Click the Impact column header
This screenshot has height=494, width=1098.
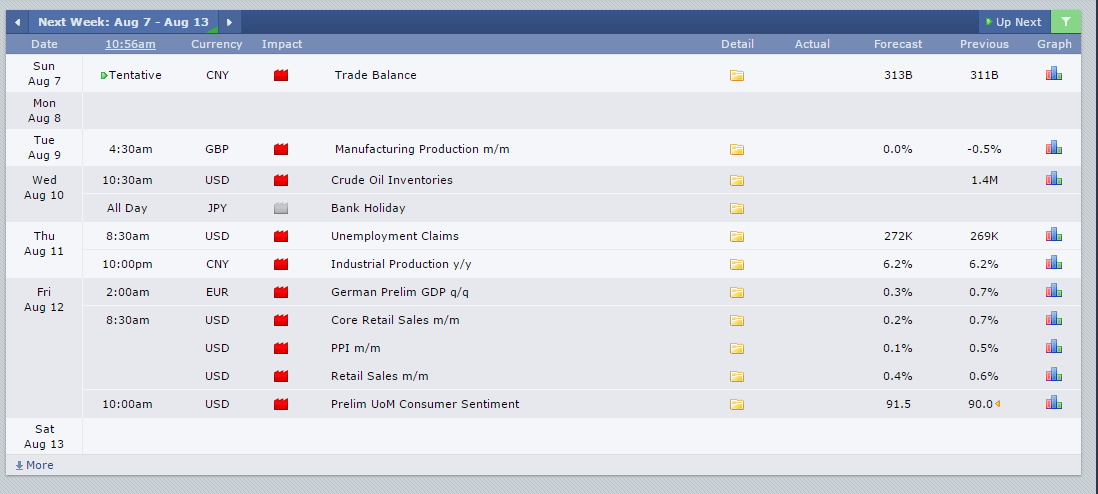point(281,44)
